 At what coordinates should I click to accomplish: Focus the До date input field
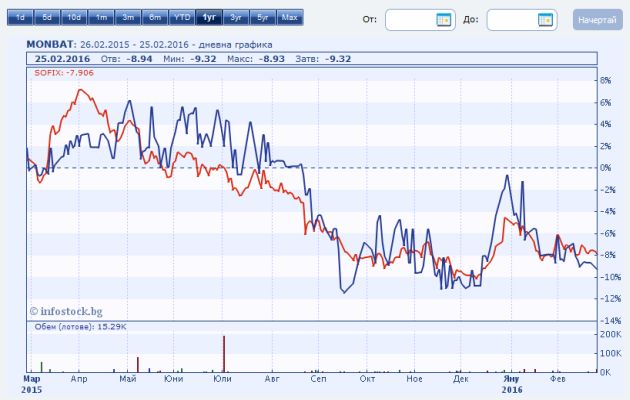pos(522,20)
